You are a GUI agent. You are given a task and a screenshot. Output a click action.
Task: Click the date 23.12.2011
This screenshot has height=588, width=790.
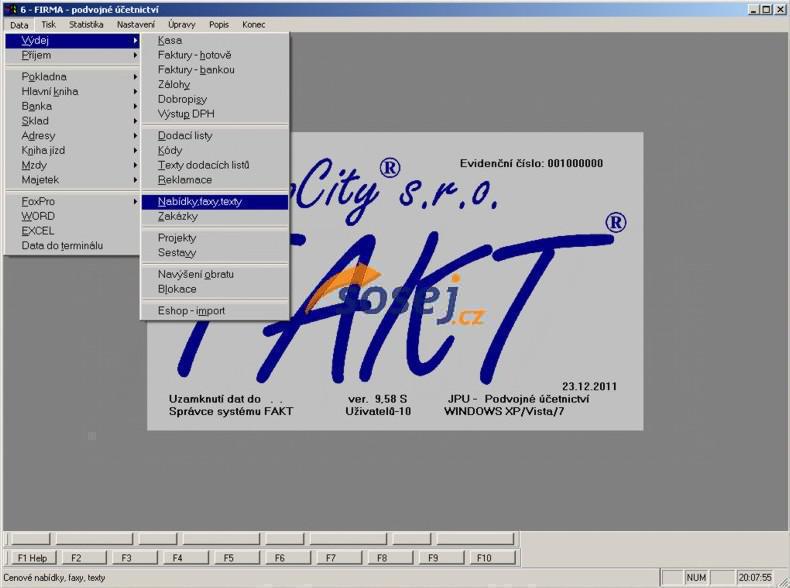(x=589, y=386)
